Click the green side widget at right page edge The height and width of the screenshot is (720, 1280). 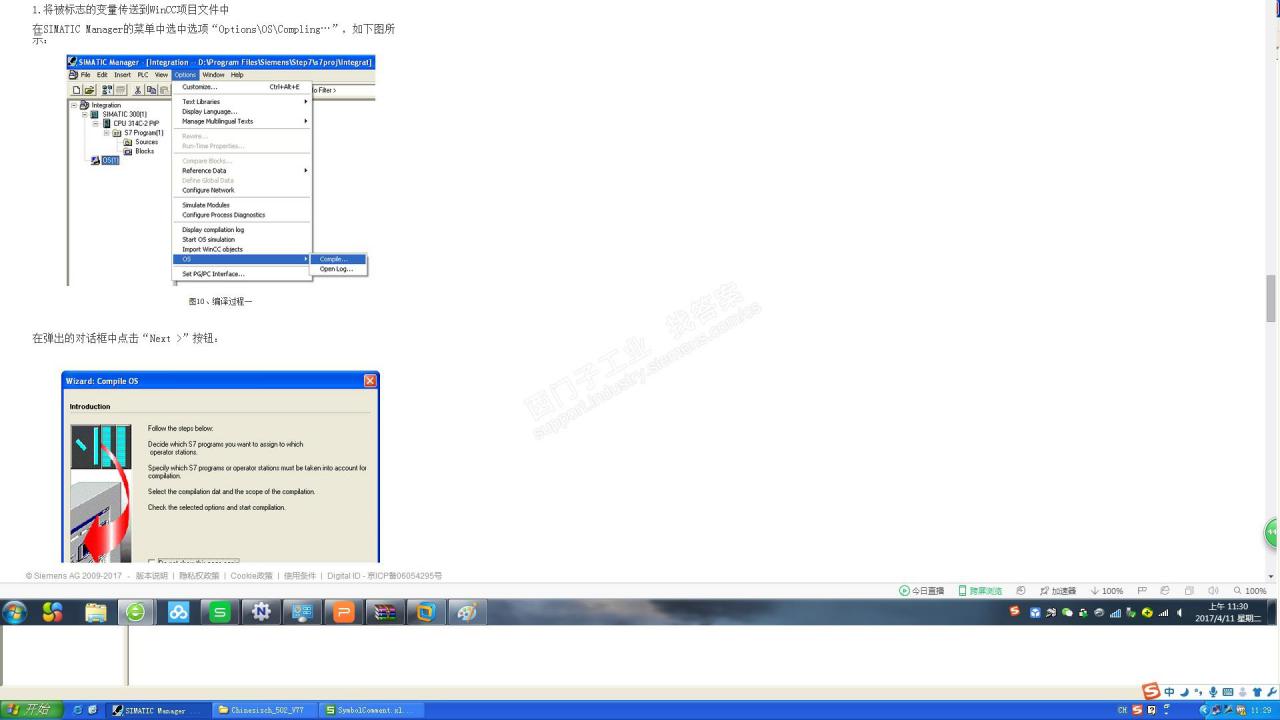[1272, 533]
